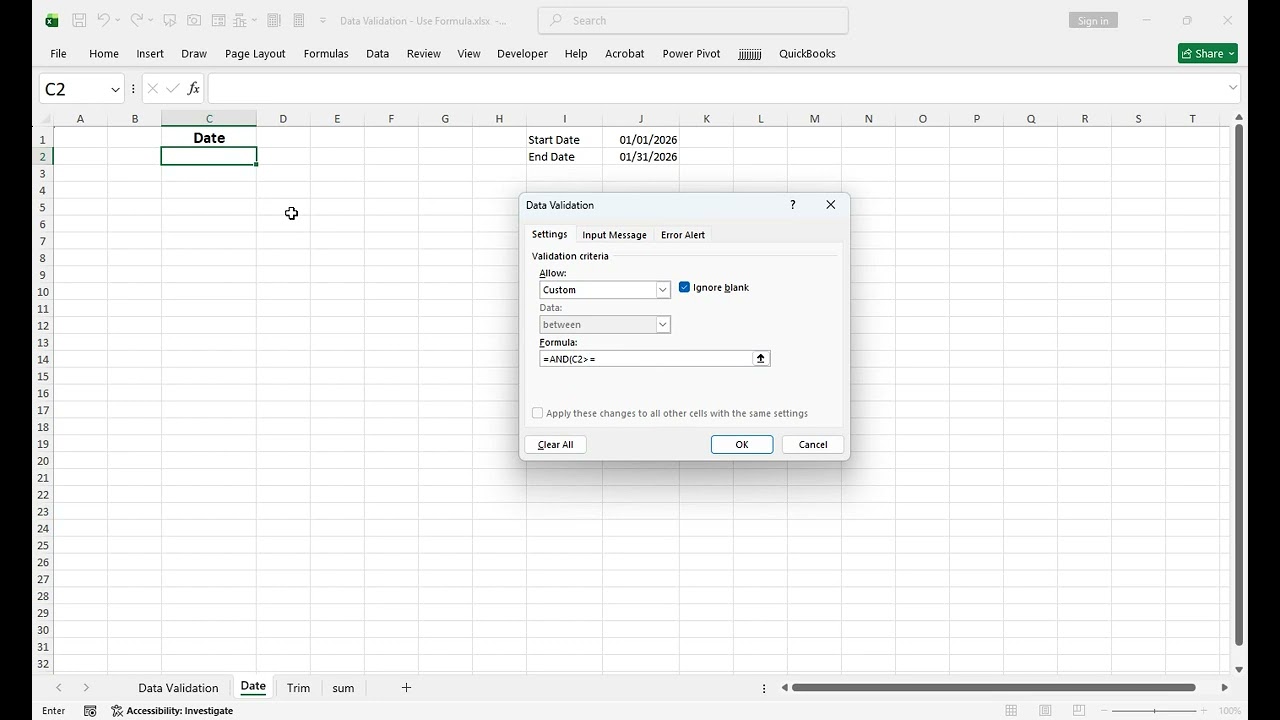Open the Developer ribbon tab
The height and width of the screenshot is (720, 1280).
pos(522,54)
